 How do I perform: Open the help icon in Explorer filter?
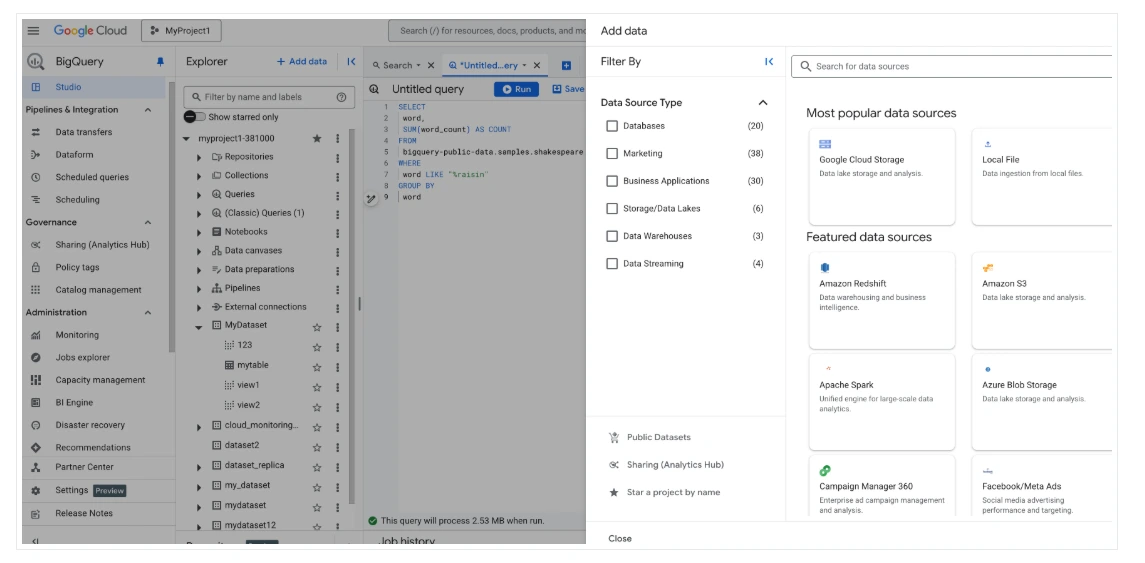pyautogui.click(x=341, y=97)
